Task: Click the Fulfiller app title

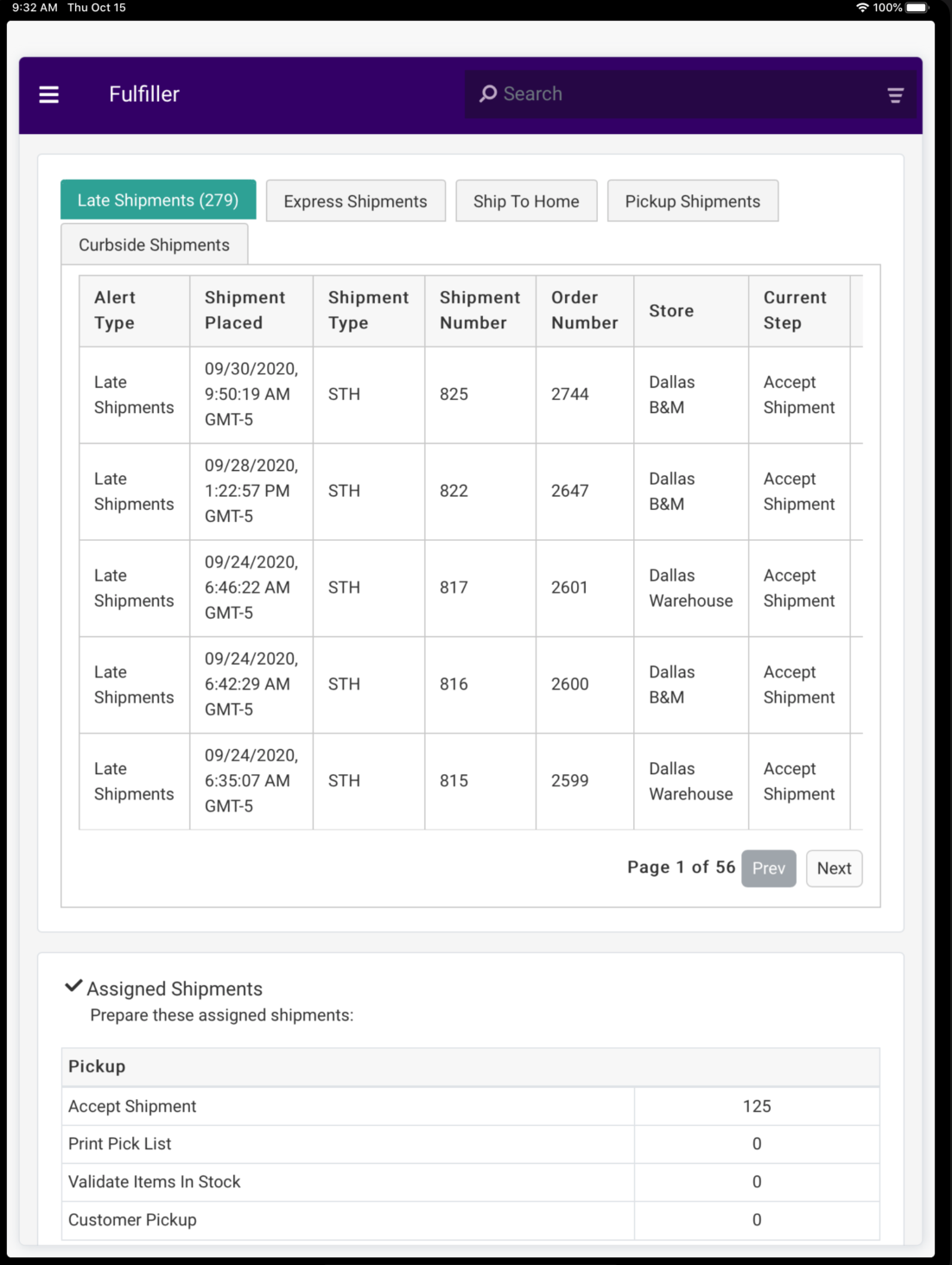Action: coord(144,94)
